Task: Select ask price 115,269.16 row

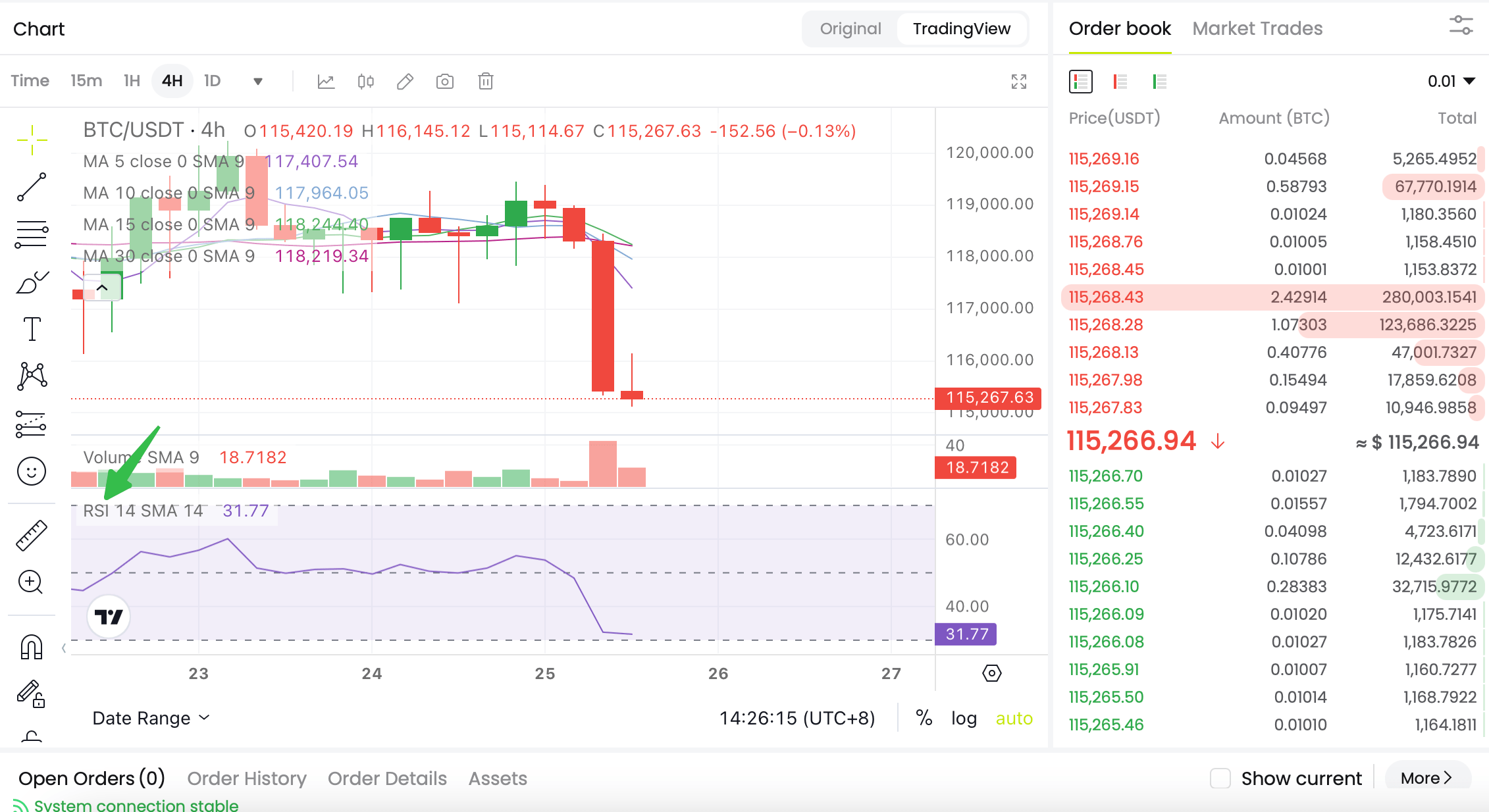Action: 1272,159
